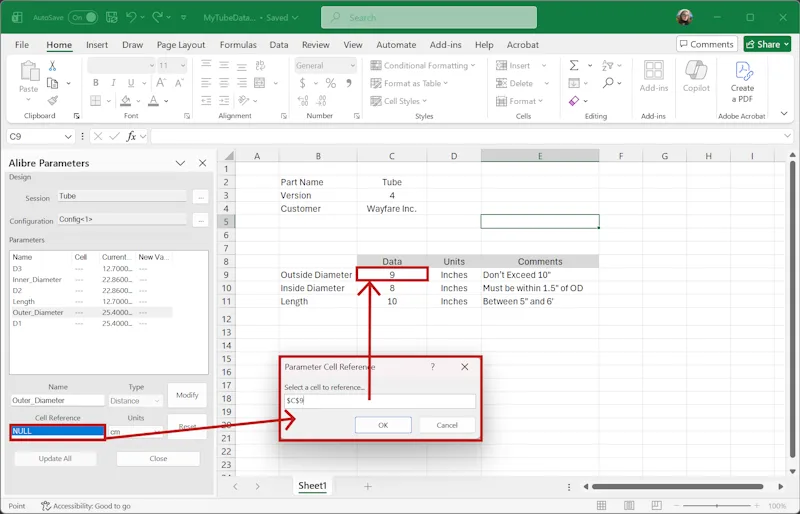Screen dimensions: 800x514
Task: Click the Save icon in title bar
Action: [x=112, y=17]
